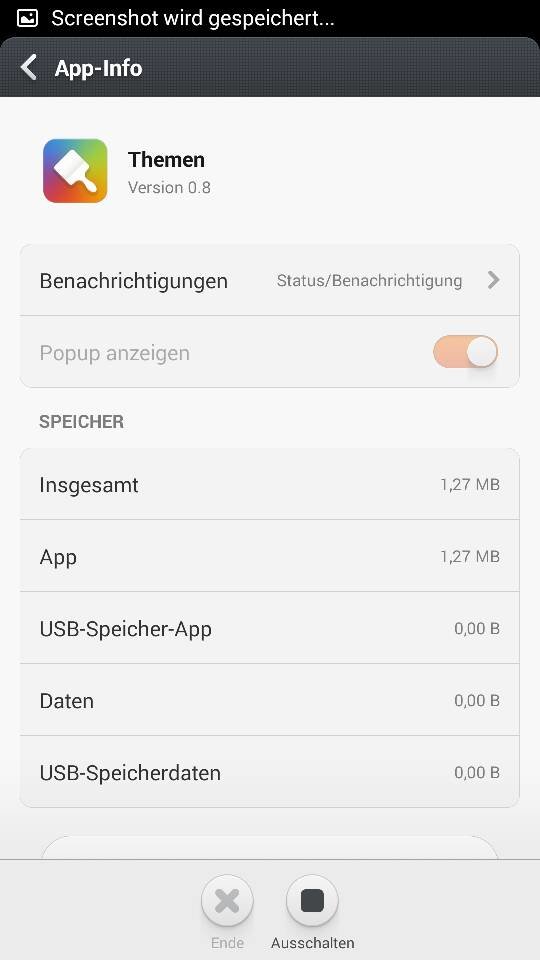540x960 pixels.
Task: Open Benachrichtigungen via the chevron arrow
Action: tap(493, 280)
